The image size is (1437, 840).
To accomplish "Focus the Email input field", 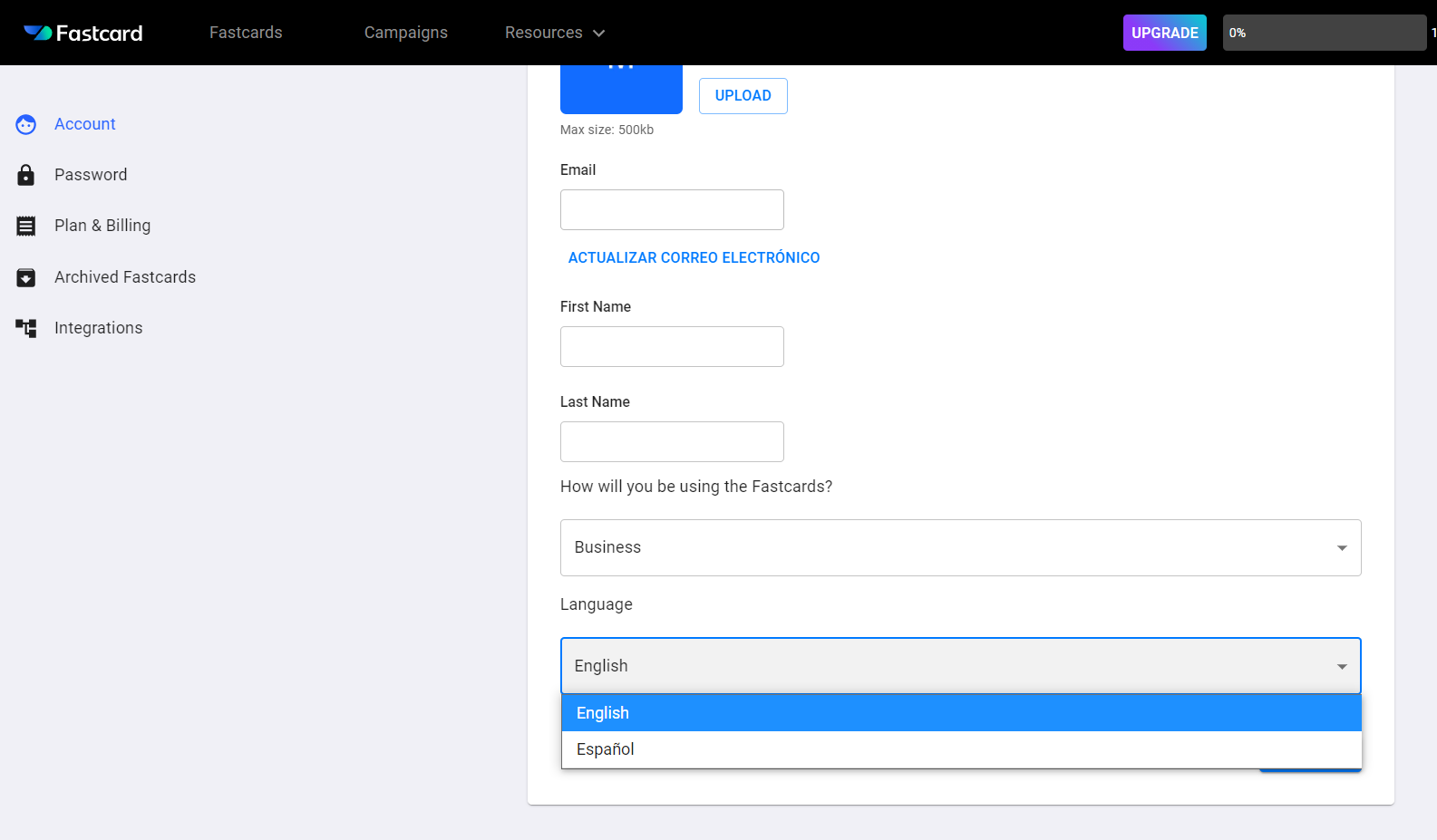I will [x=672, y=209].
